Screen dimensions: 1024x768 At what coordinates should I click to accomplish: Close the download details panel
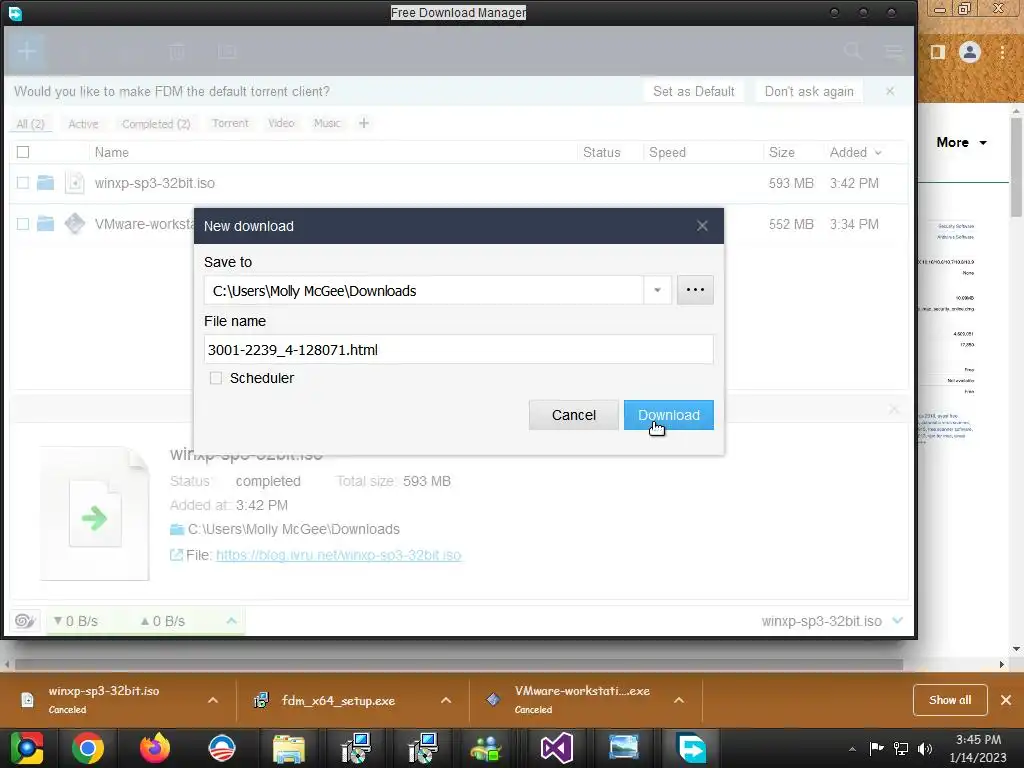tap(893, 409)
